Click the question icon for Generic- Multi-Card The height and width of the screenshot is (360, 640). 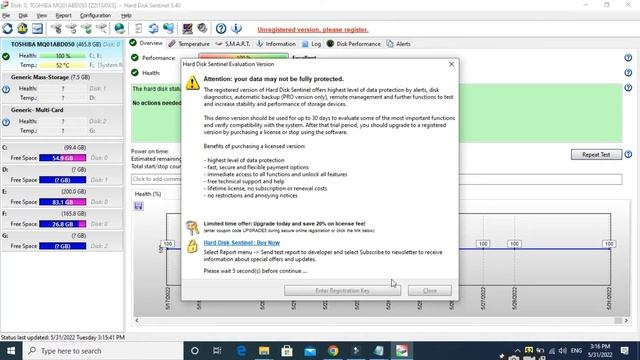click(x=6, y=122)
